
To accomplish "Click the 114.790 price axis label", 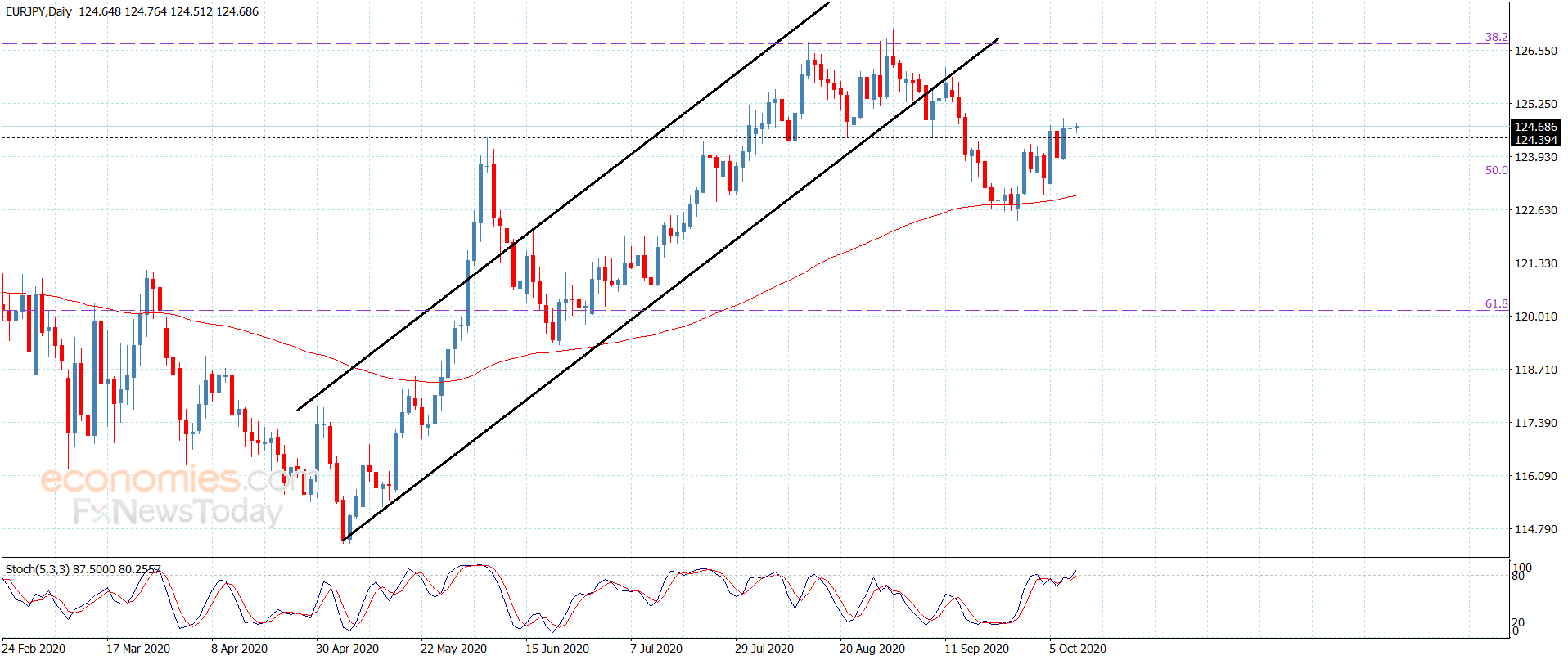I will 1536,529.
